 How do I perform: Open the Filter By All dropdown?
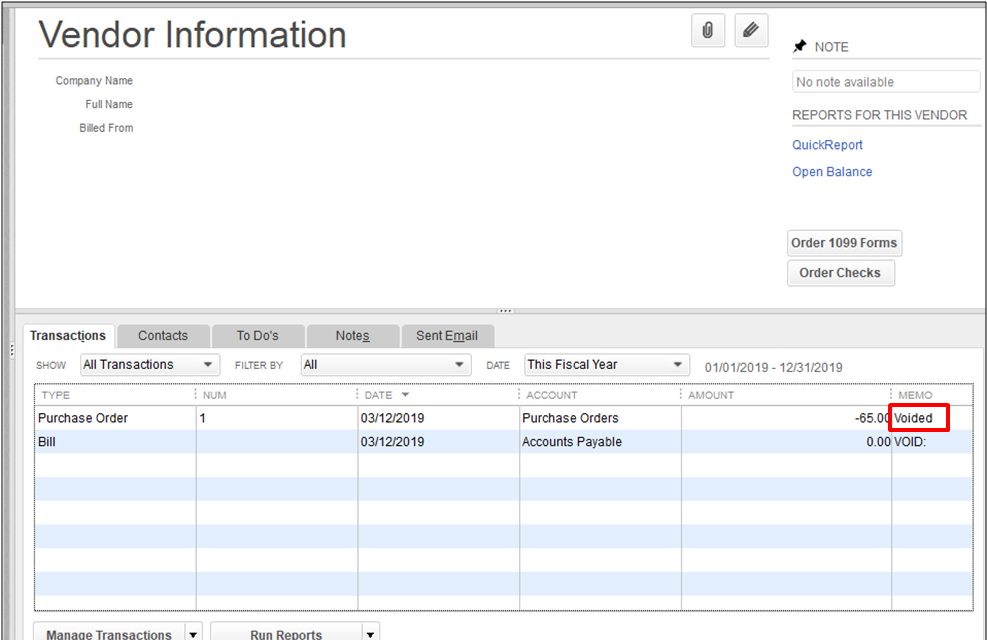[386, 364]
